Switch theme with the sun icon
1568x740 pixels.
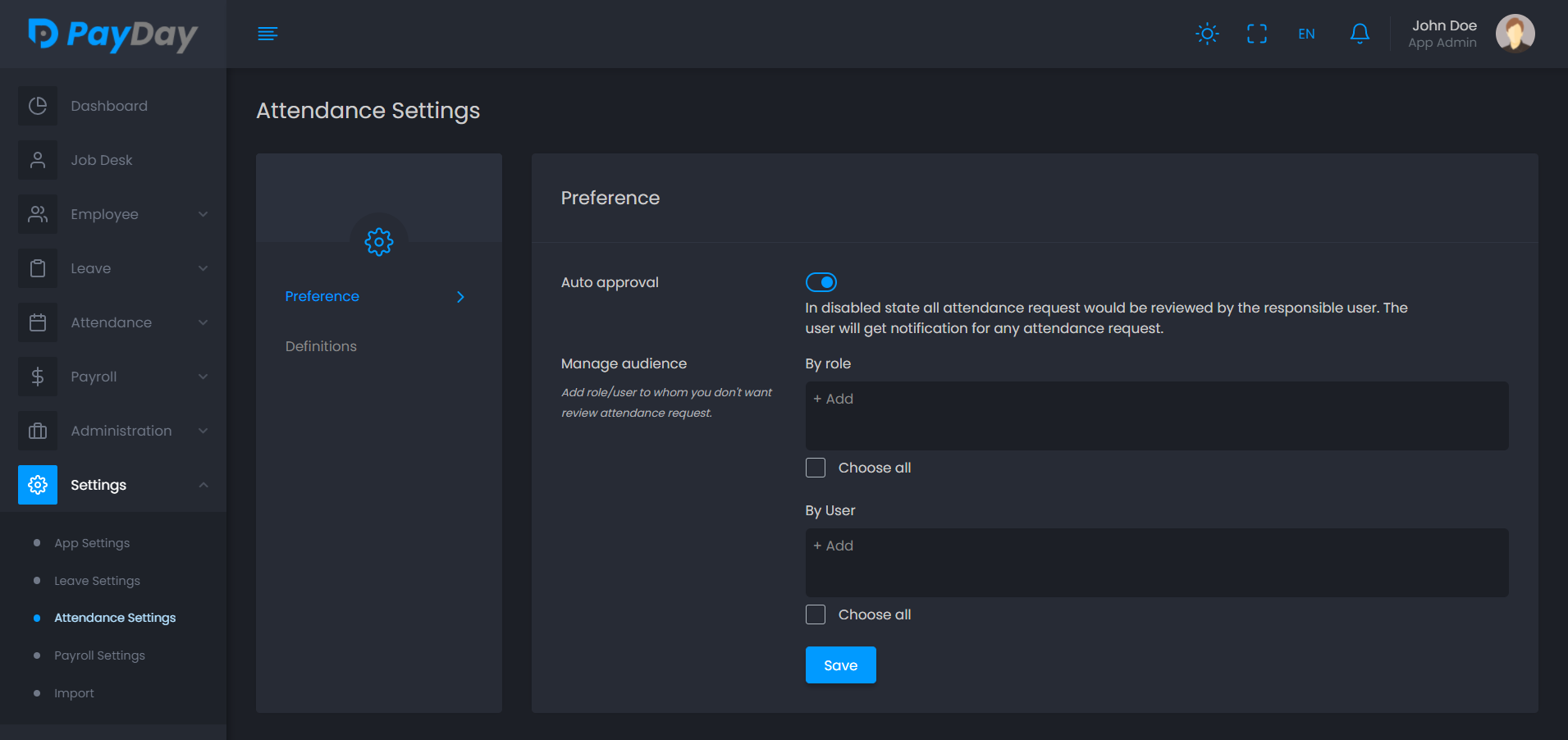(x=1207, y=34)
